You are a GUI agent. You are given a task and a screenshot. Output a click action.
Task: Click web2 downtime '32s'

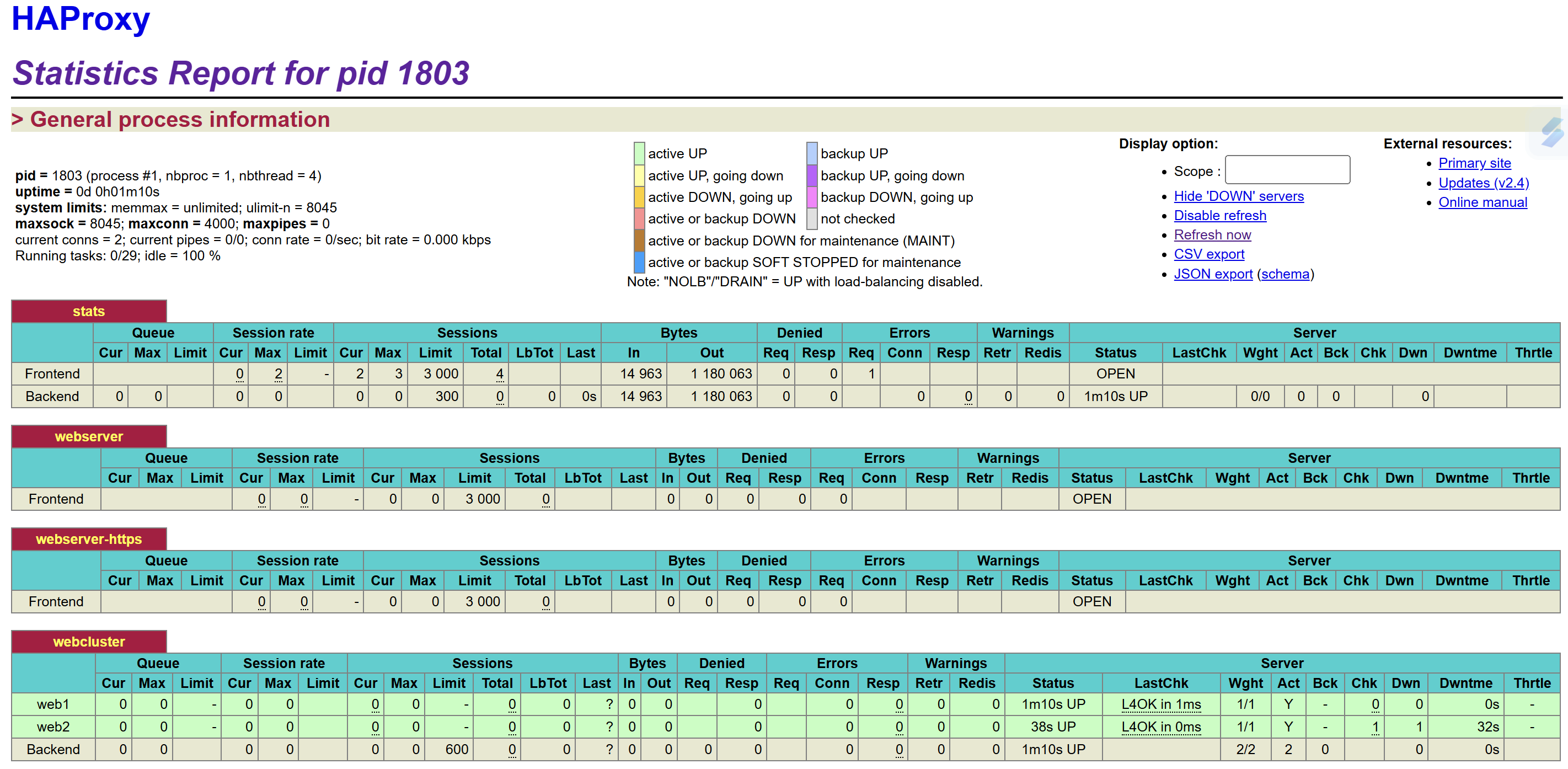(x=1487, y=727)
